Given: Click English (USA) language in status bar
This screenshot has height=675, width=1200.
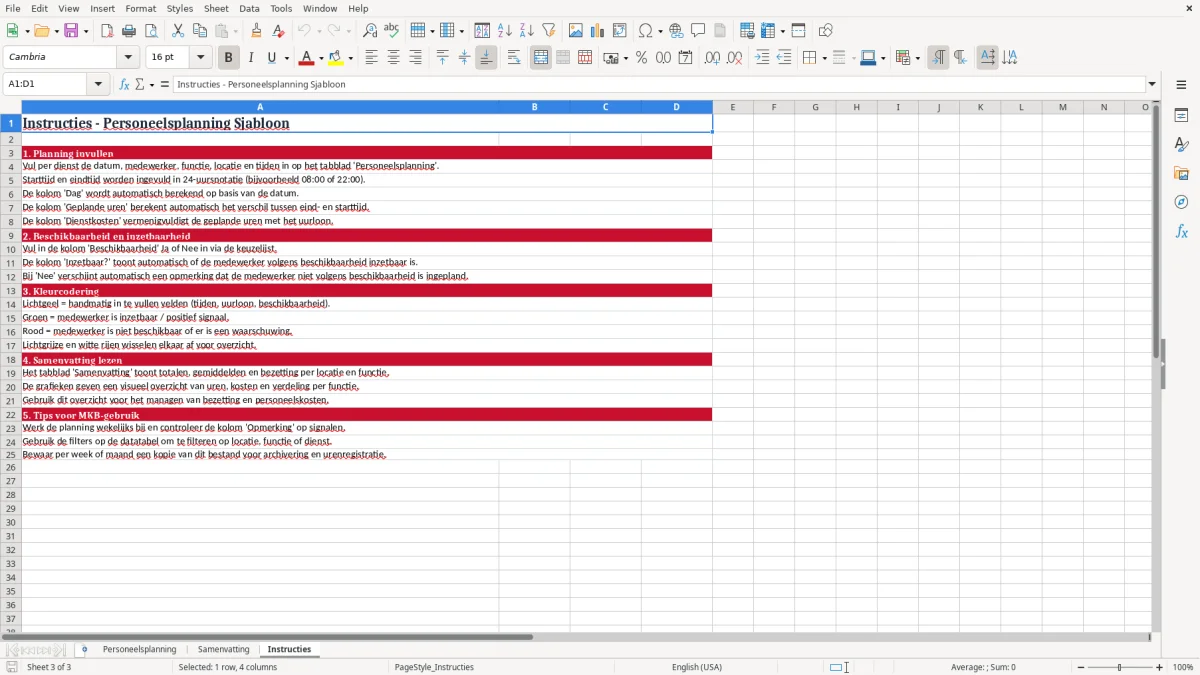Looking at the screenshot, I should [x=696, y=667].
